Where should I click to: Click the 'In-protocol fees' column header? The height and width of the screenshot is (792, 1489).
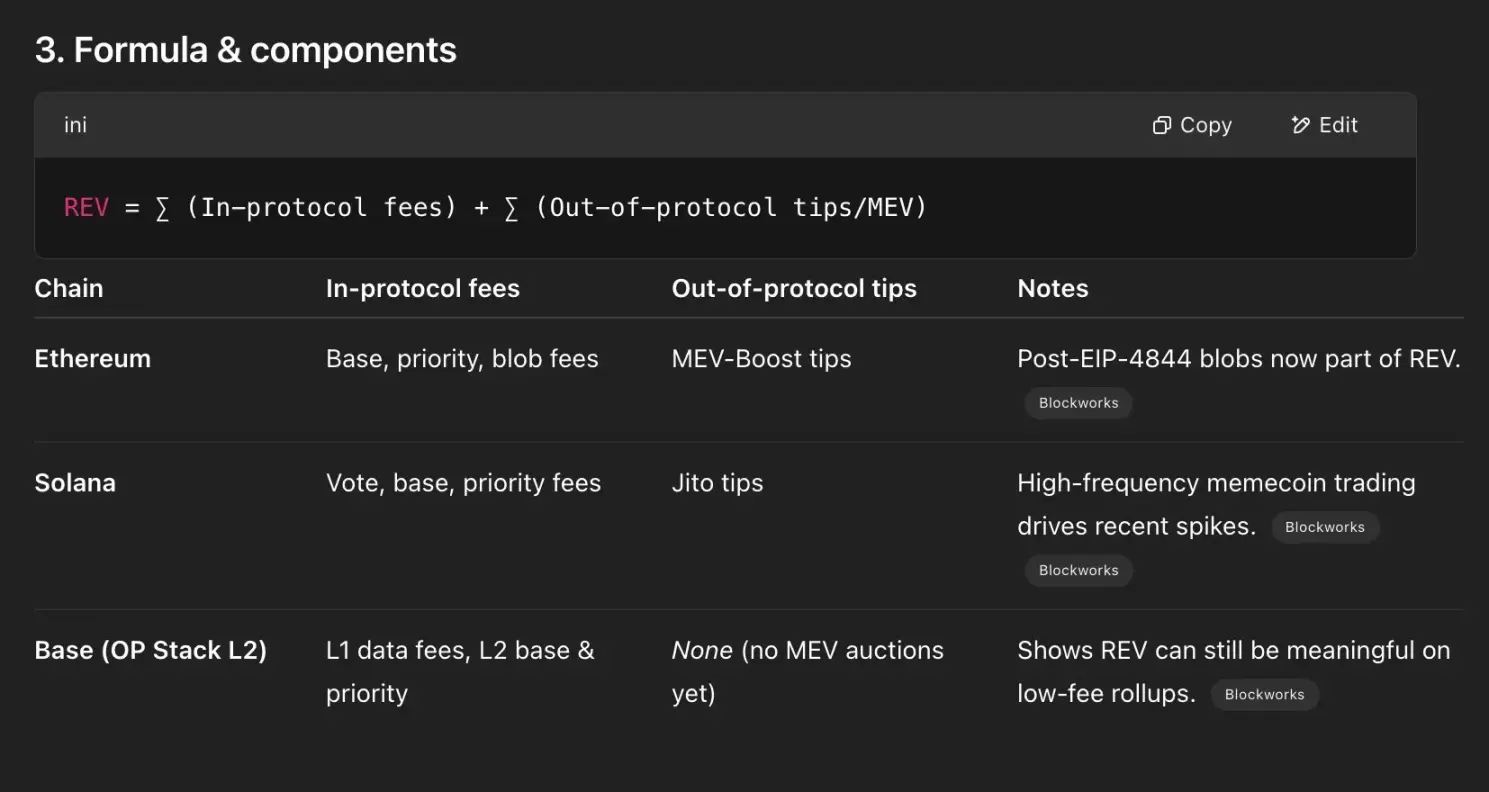pos(422,288)
